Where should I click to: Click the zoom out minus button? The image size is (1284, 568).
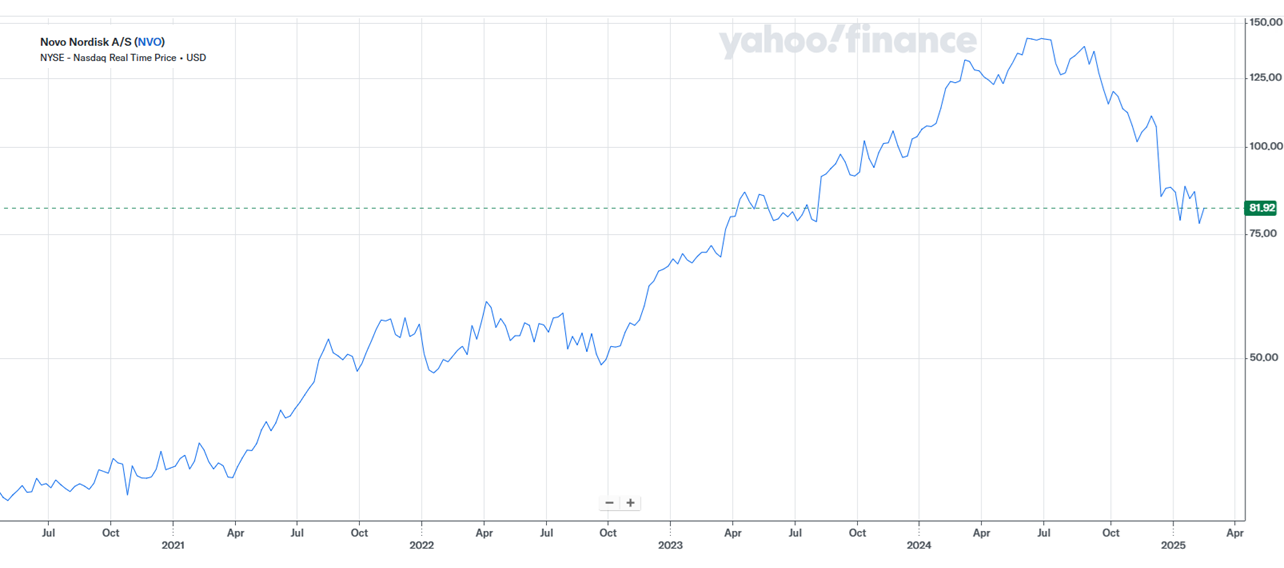coord(610,503)
